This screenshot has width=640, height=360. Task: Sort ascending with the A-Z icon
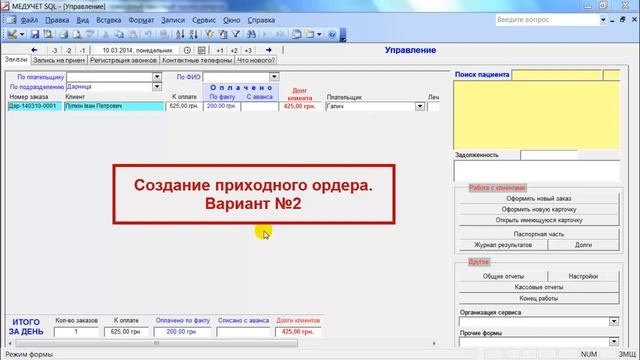pos(180,35)
